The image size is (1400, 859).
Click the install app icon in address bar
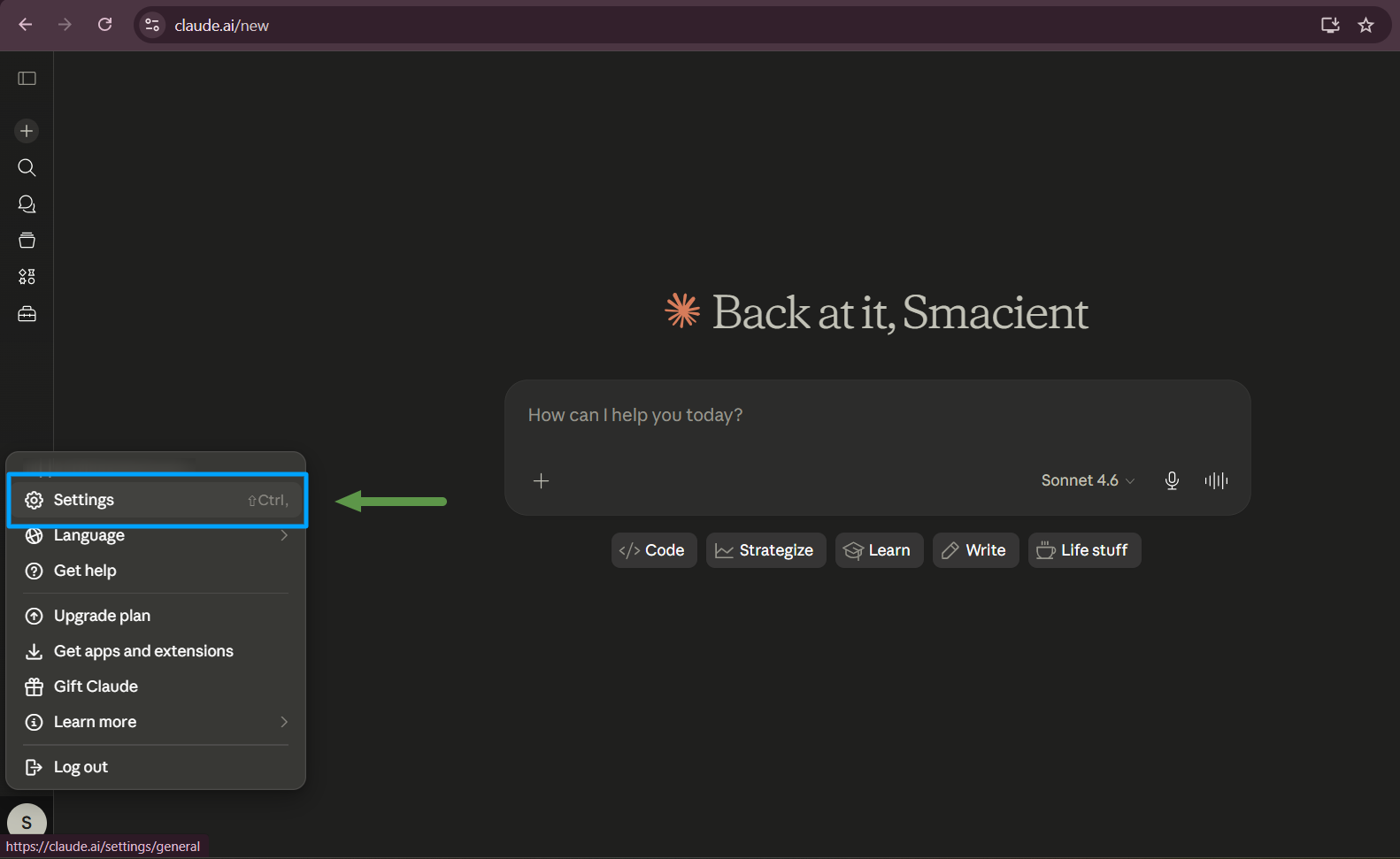click(1330, 25)
